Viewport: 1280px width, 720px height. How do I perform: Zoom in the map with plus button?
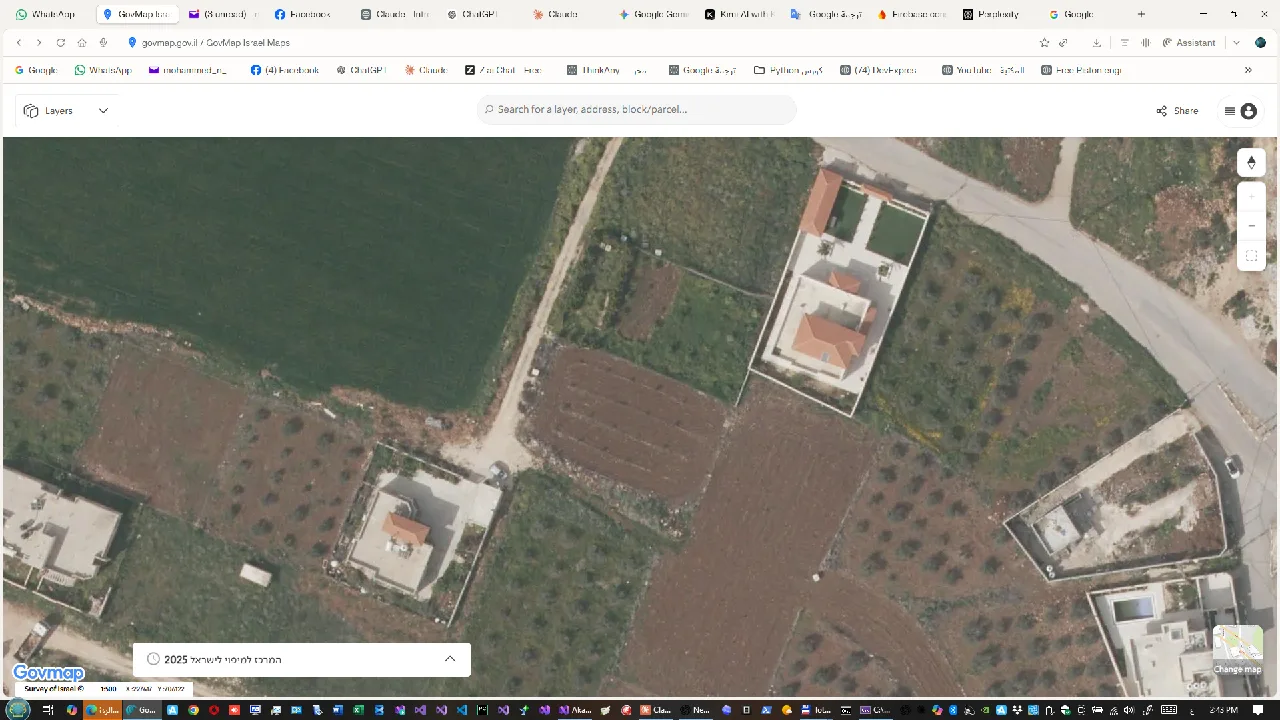point(1251,197)
